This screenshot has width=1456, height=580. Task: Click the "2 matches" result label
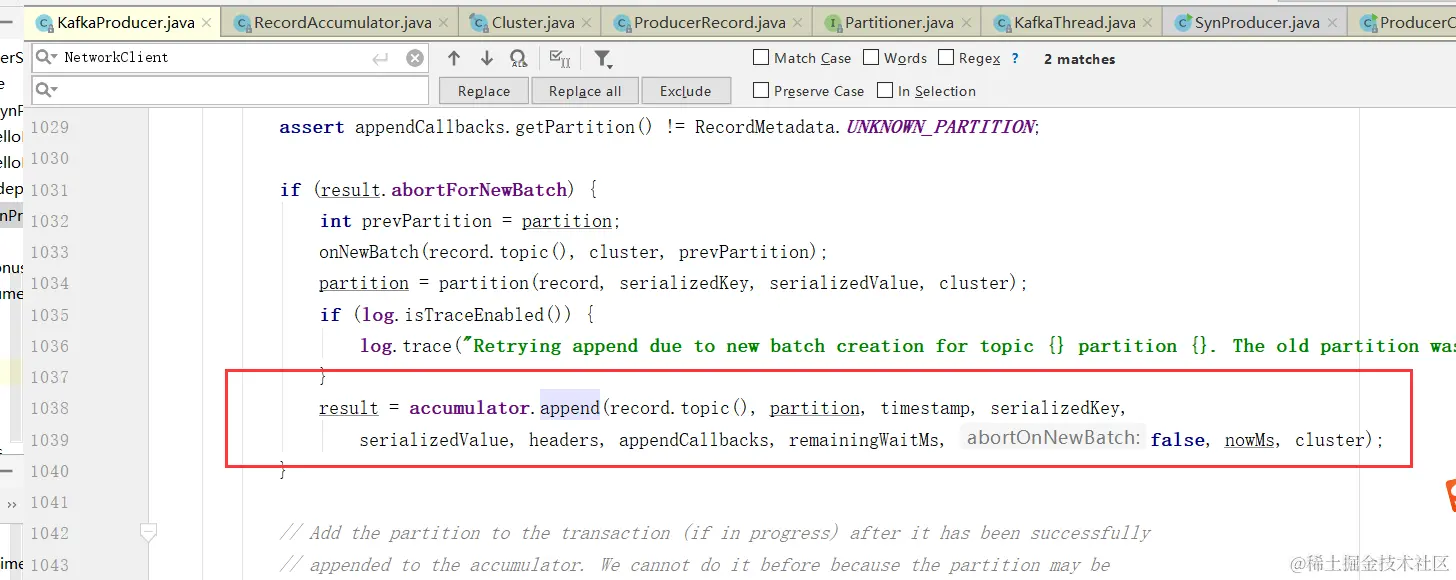[x=1079, y=59]
